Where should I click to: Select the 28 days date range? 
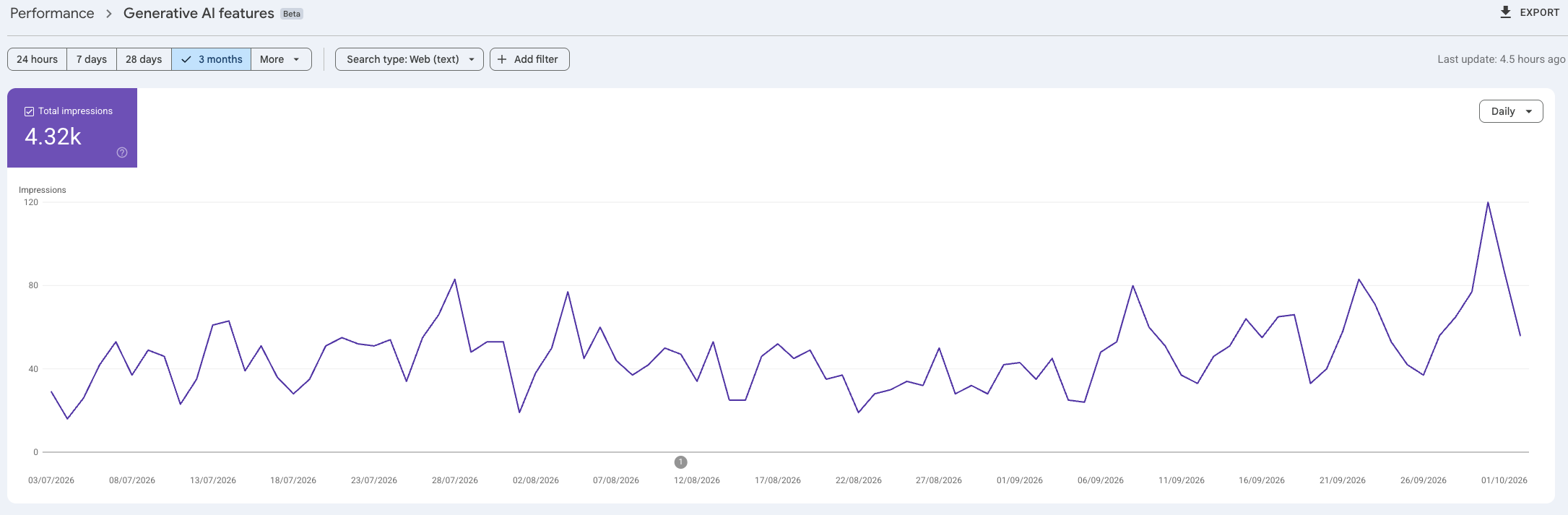(x=144, y=59)
